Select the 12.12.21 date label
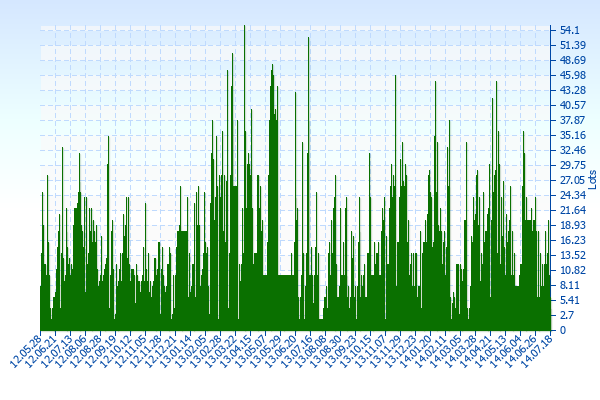The width and height of the screenshot is (600, 400). [161, 351]
